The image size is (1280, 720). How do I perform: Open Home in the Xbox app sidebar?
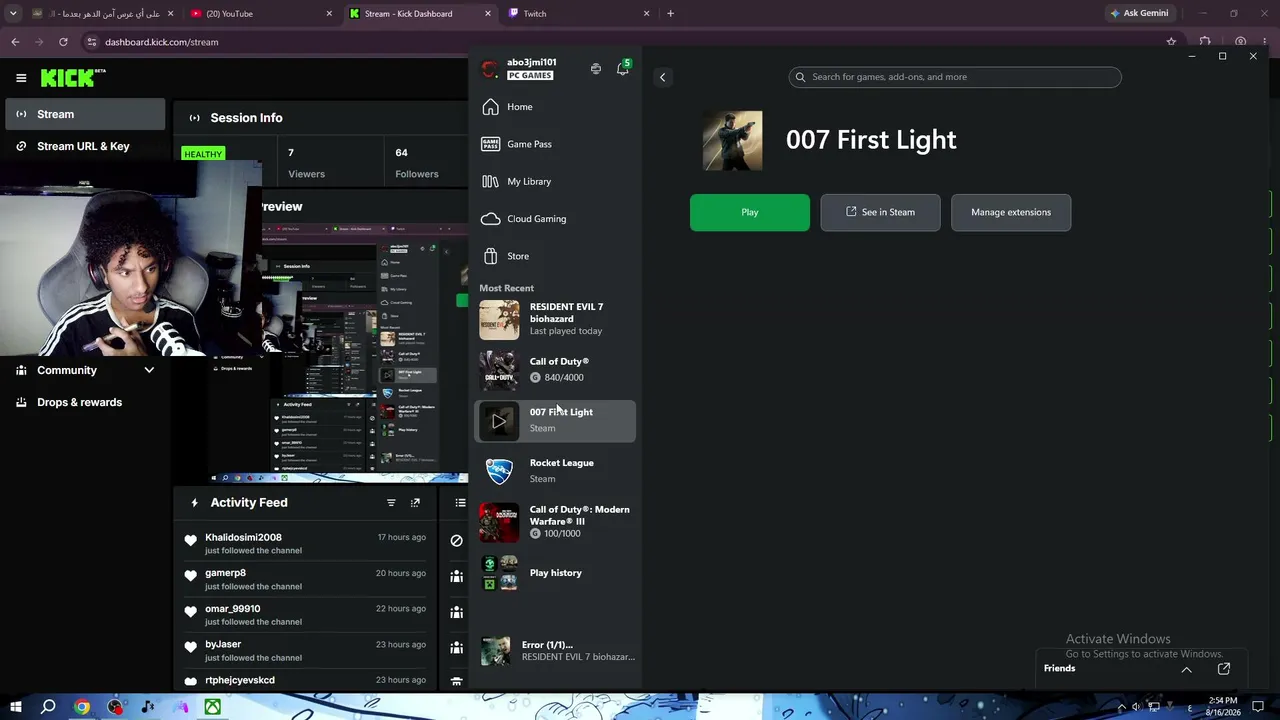pyautogui.click(x=555, y=107)
